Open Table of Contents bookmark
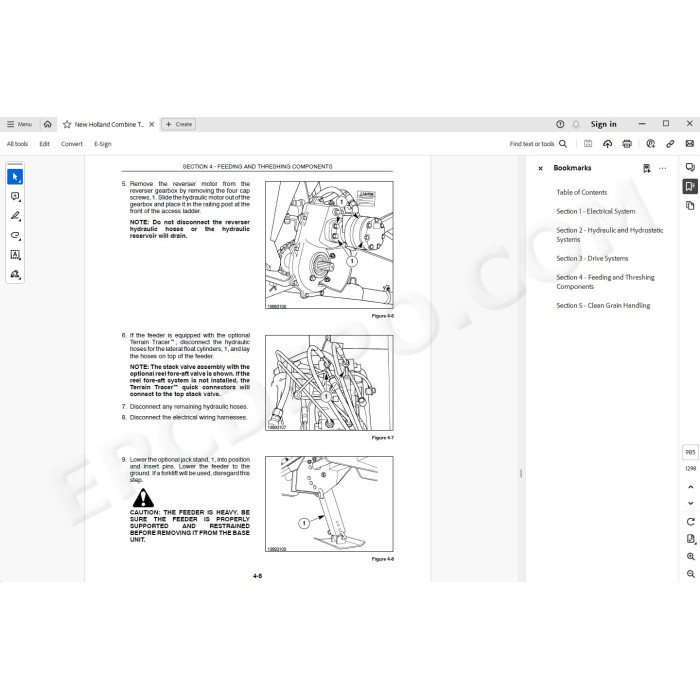Viewport: 700px width, 700px height. 582,192
